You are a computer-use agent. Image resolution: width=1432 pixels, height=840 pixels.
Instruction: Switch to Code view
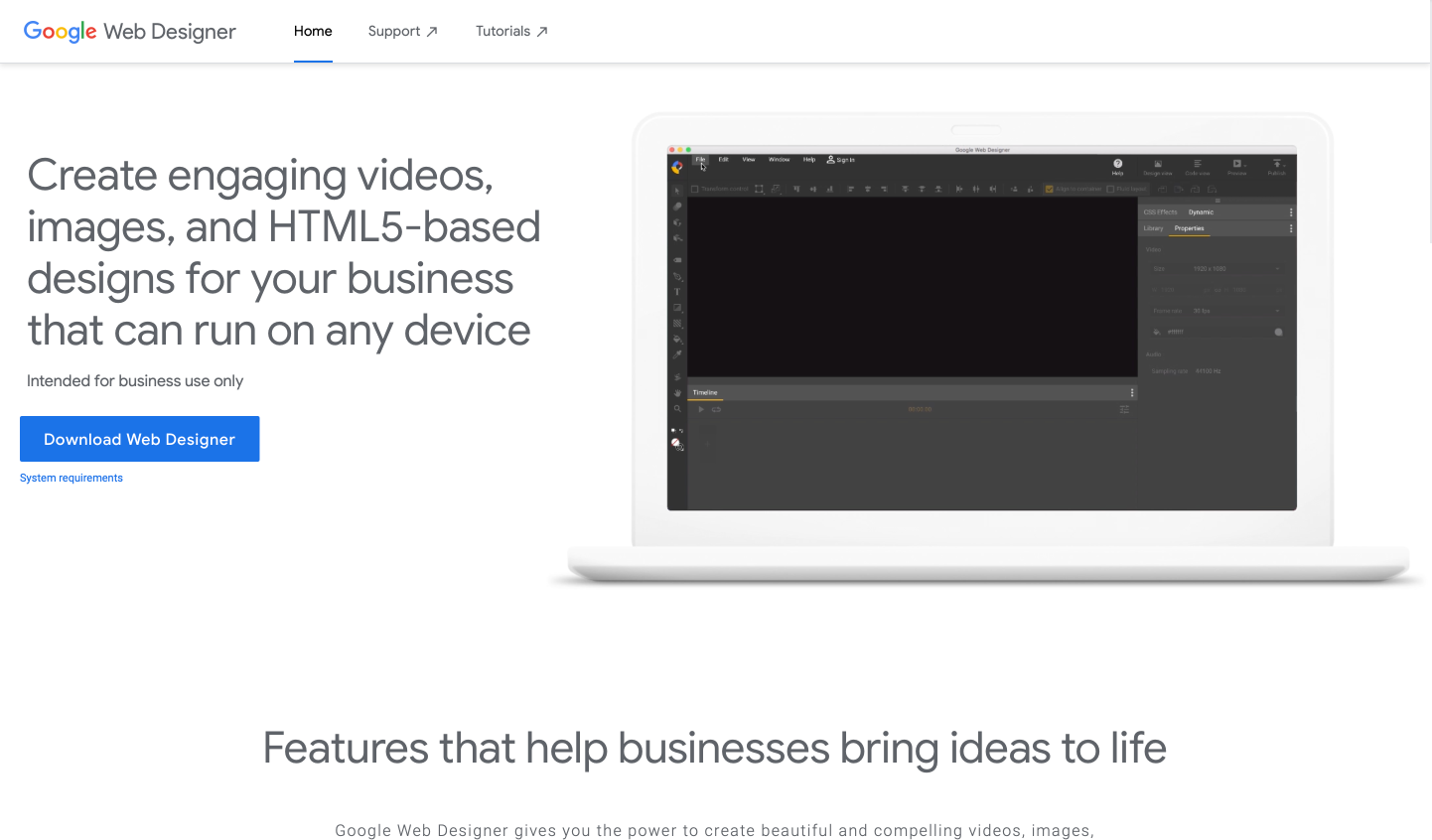pos(1197,166)
